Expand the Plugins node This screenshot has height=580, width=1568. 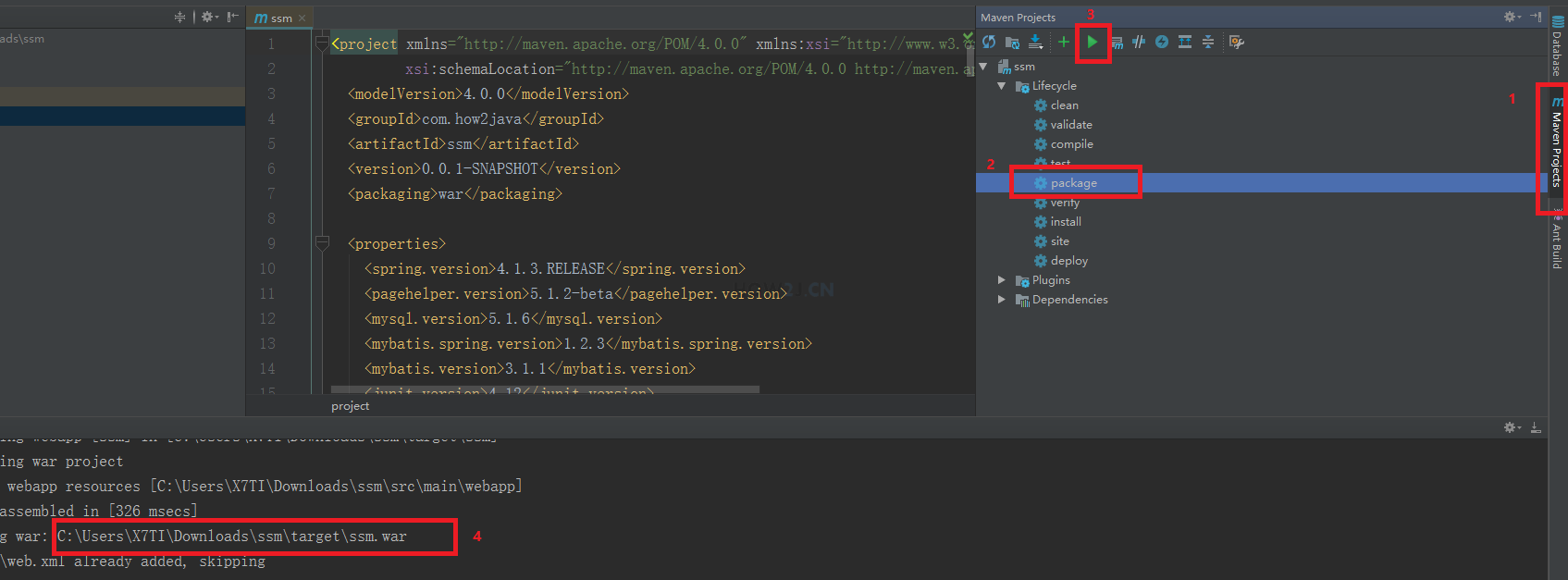click(1002, 280)
